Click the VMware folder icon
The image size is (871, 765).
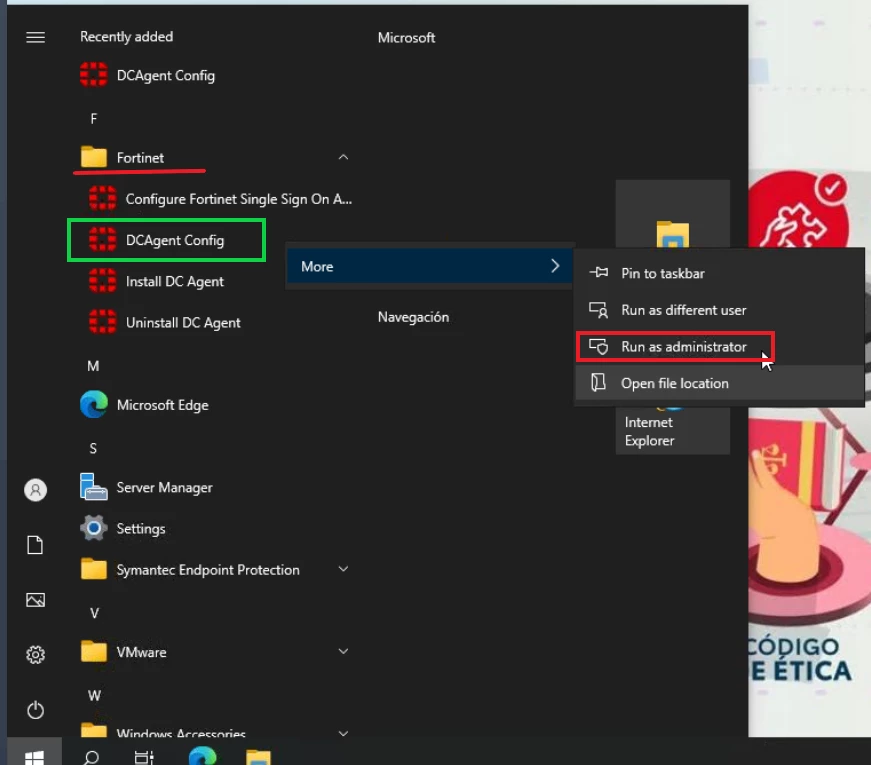93,652
